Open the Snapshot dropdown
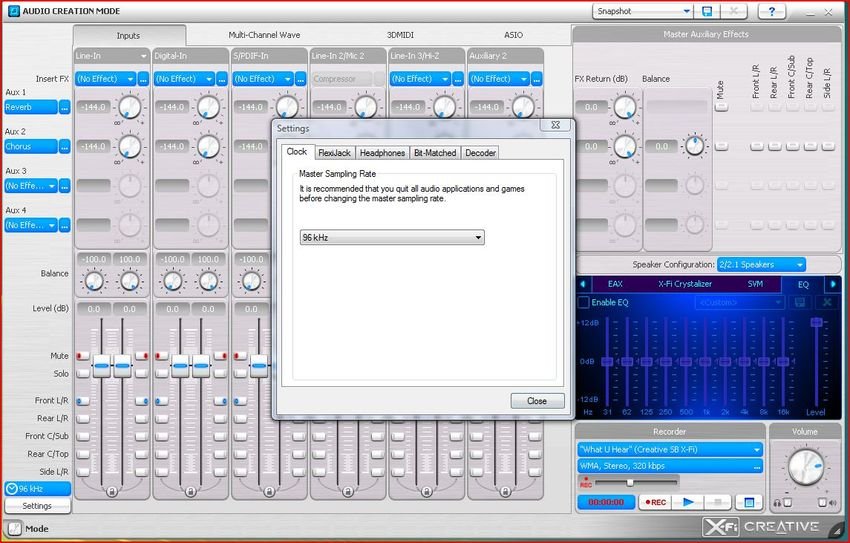The height and width of the screenshot is (543, 850). [x=643, y=11]
